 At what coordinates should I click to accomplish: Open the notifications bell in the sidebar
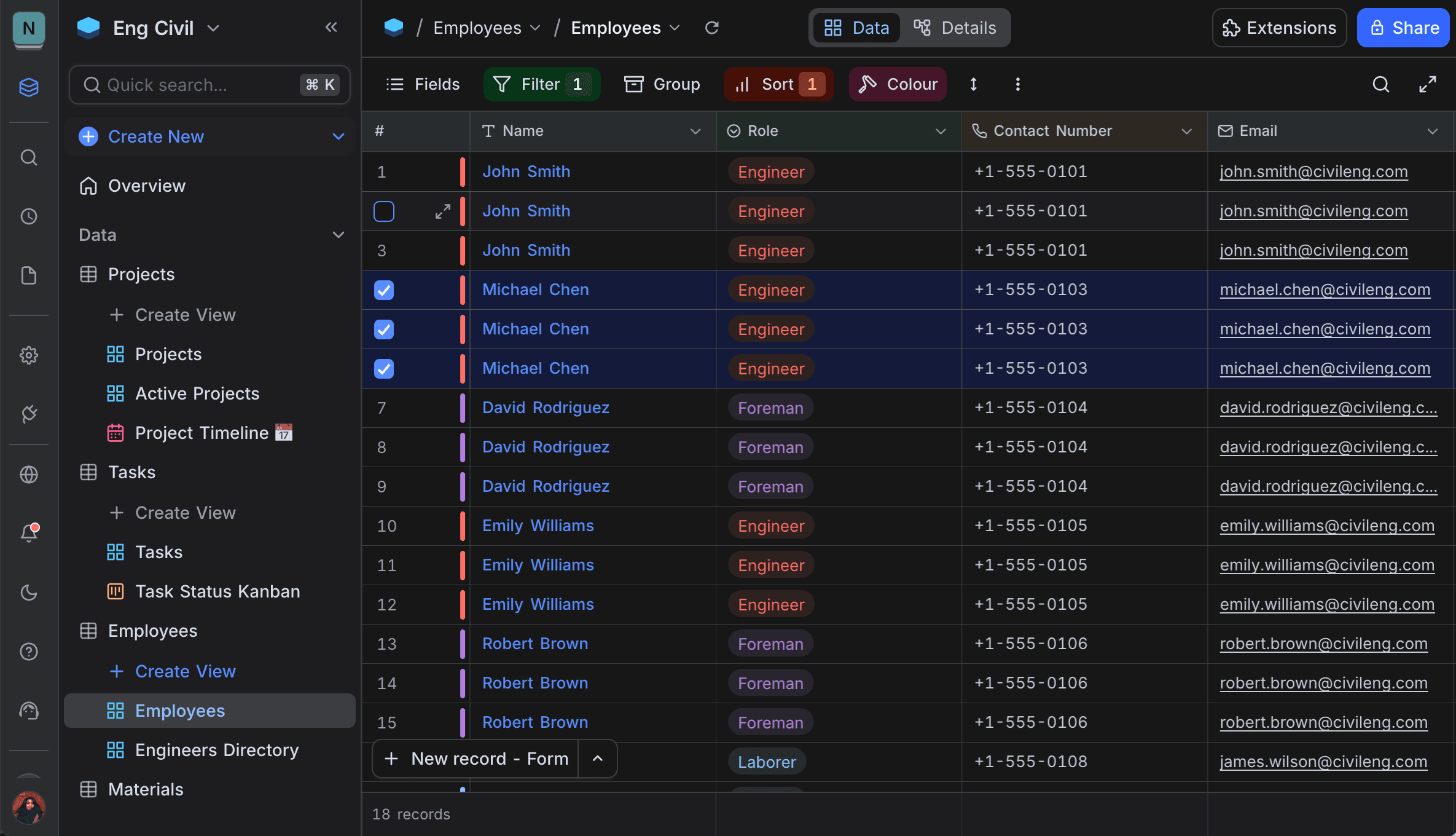29,532
